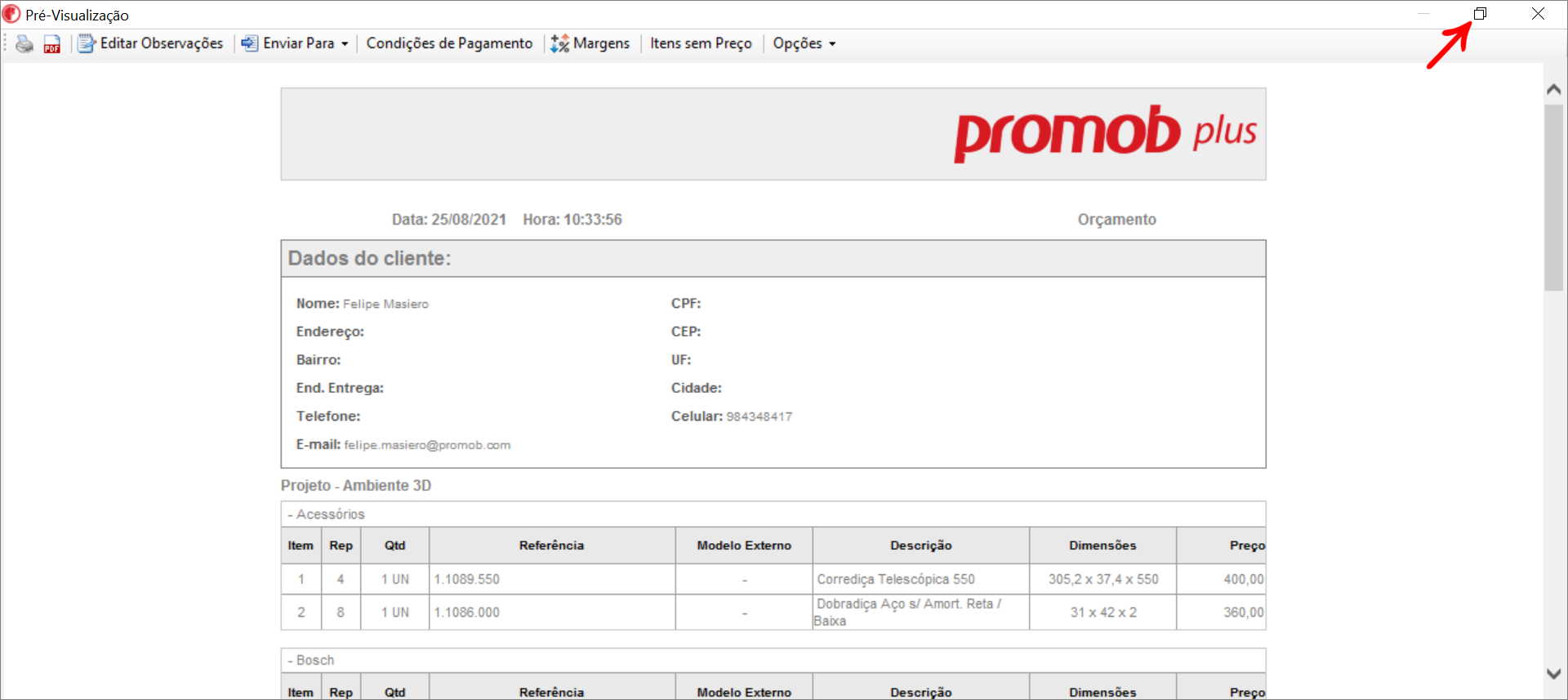Viewport: 1568px width, 700px height.
Task: Click the 'Cidade:' field label
Action: tap(697, 388)
